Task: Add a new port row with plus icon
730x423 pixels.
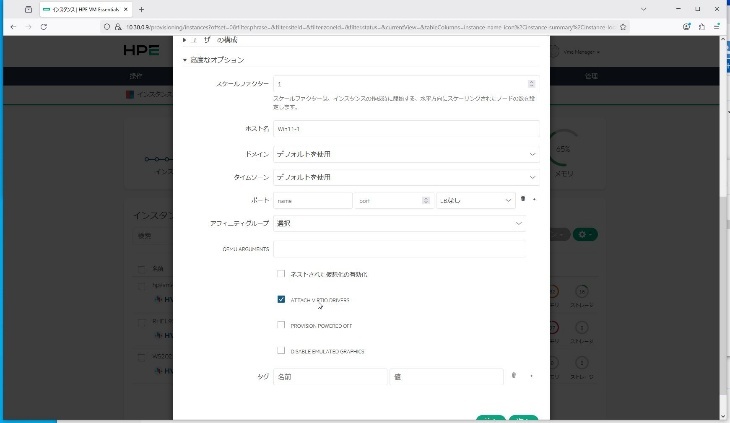Action: tap(533, 200)
